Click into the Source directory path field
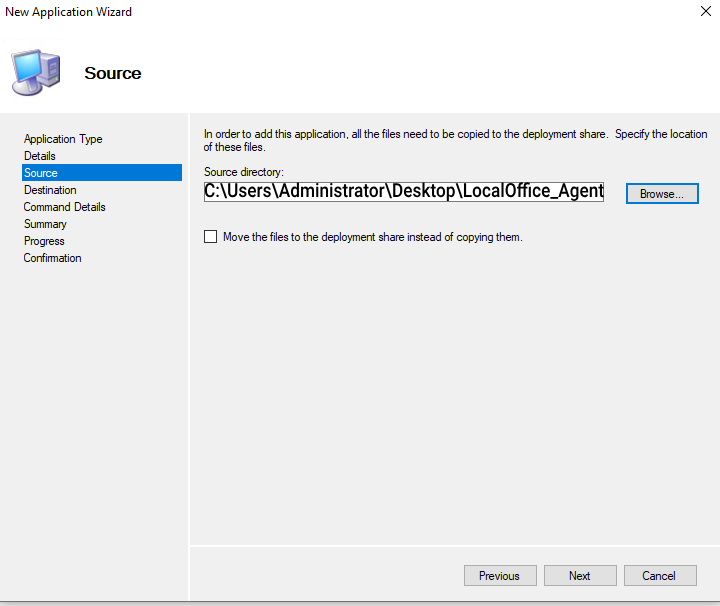 point(404,191)
